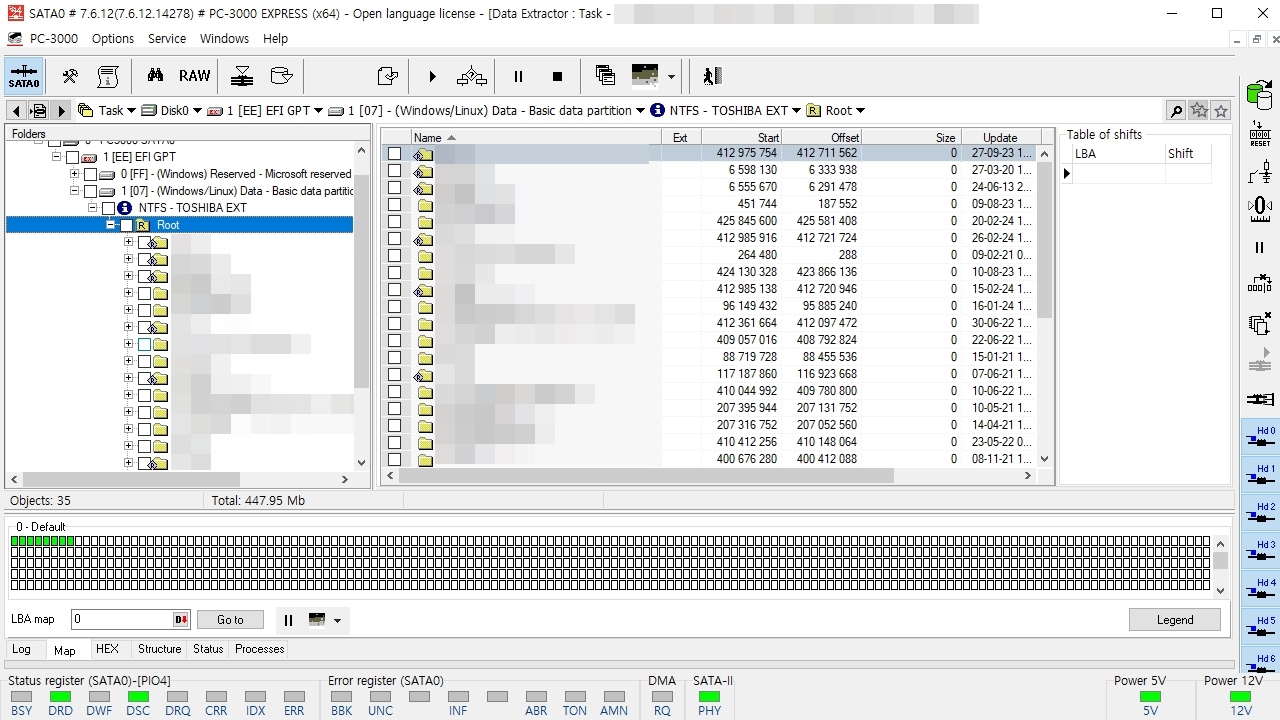Collapse the Root tree node
Image resolution: width=1280 pixels, height=720 pixels.
[x=111, y=225]
